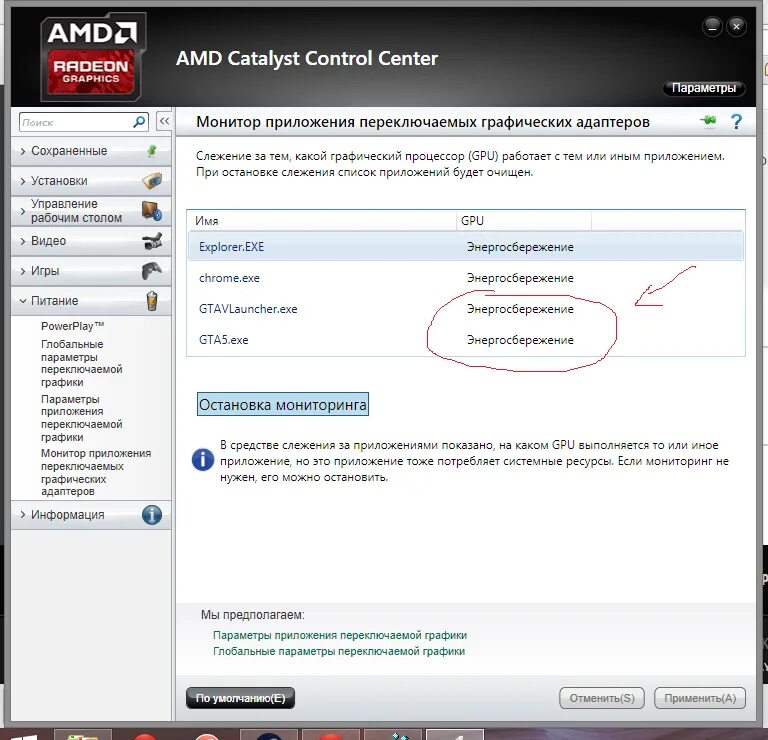Screen dimensions: 768x740
Task: Minimize the Catalyst Control Center window
Action: pos(712,26)
